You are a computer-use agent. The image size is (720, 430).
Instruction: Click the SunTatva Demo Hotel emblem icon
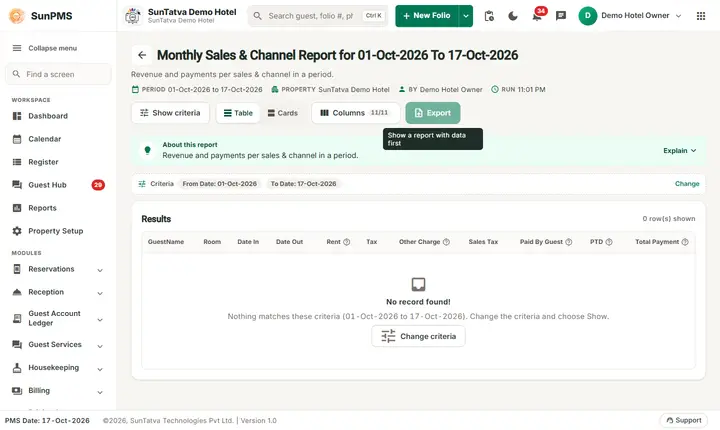(133, 16)
